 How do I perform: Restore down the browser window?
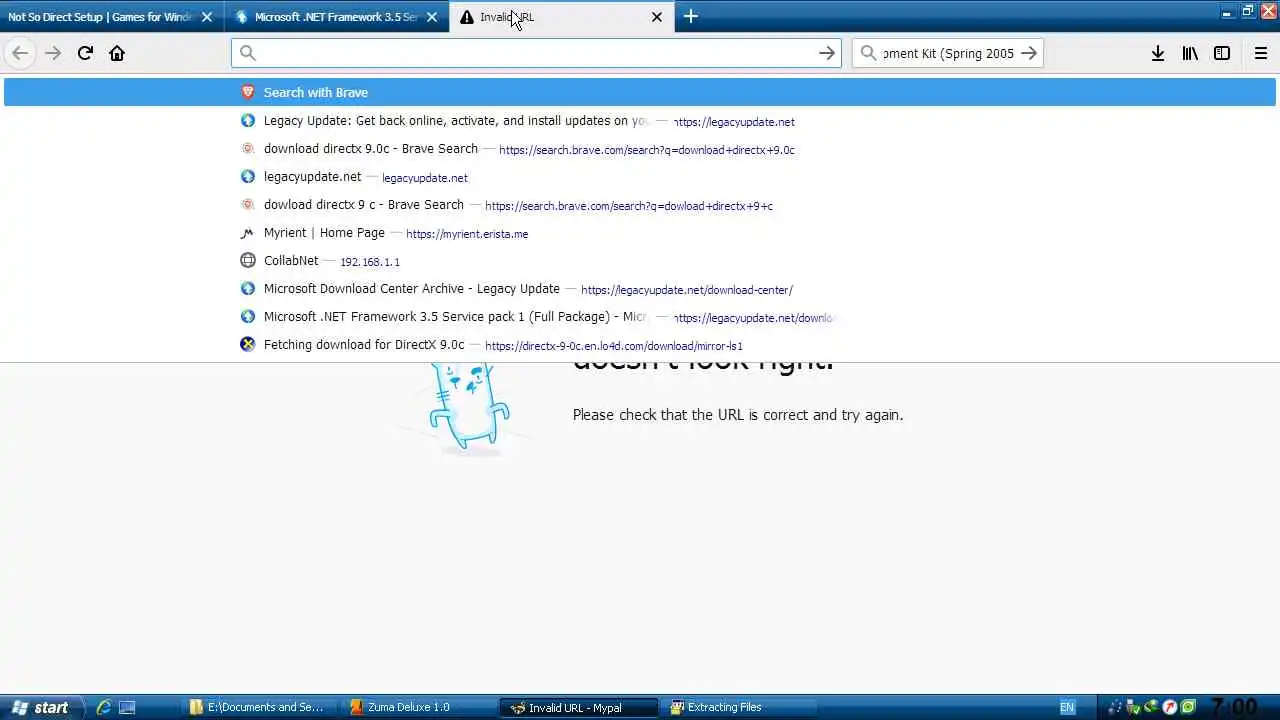click(x=1247, y=12)
